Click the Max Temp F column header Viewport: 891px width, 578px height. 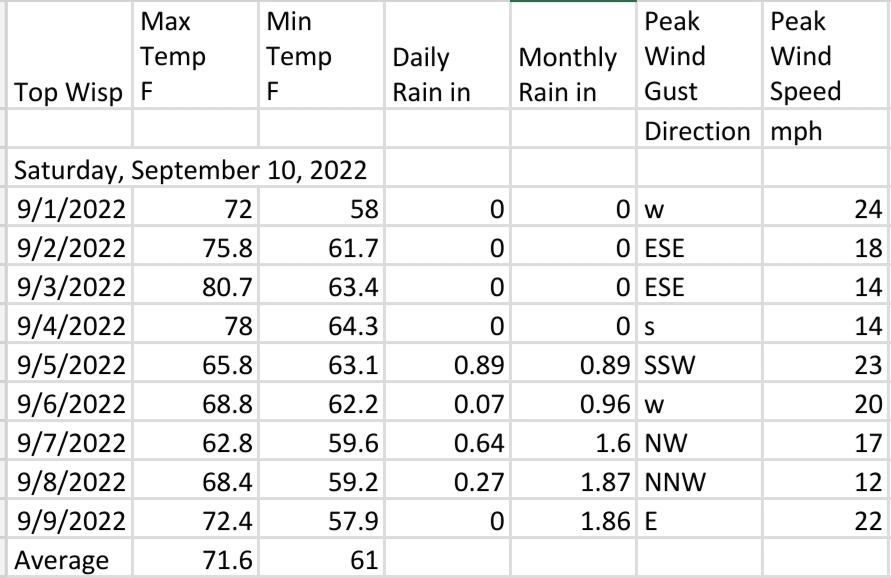195,55
